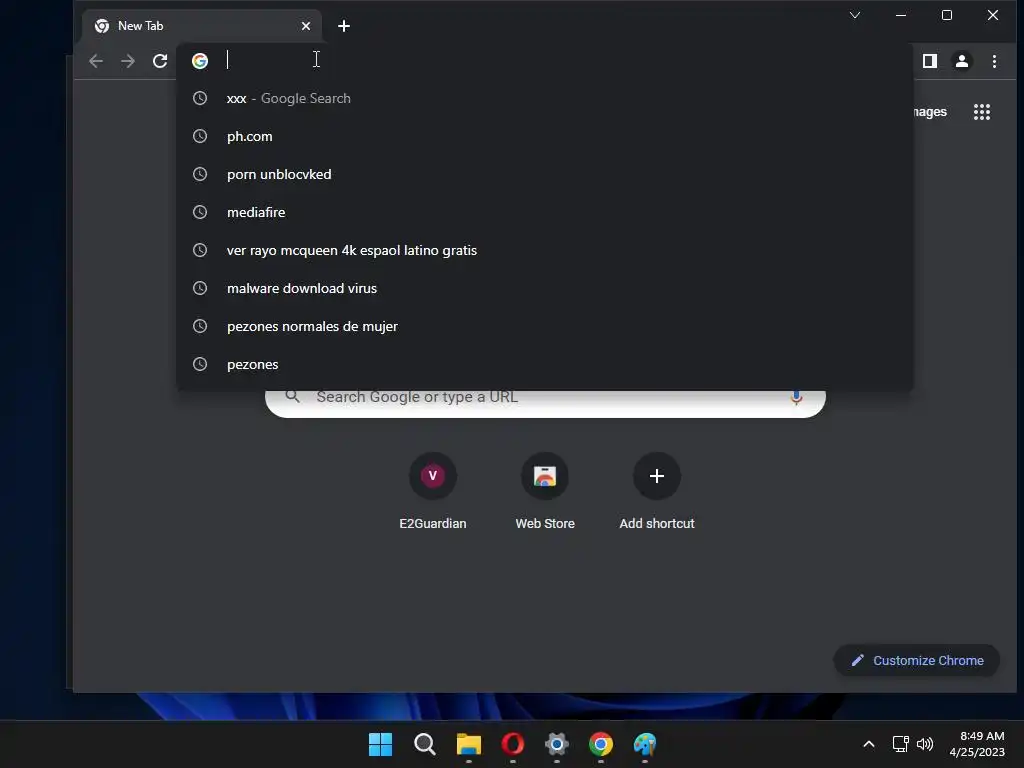
Task: Open Opera from the taskbar
Action: pyautogui.click(x=513, y=744)
